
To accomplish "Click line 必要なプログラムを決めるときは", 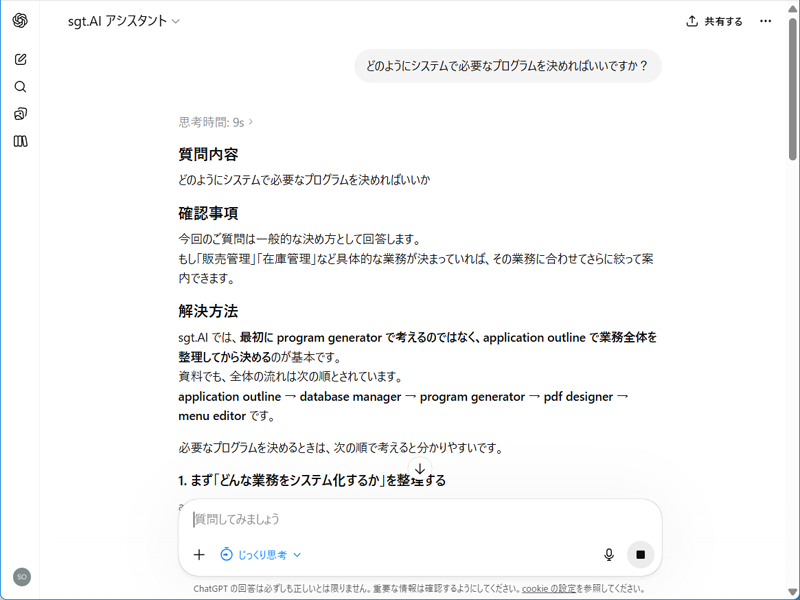I will [x=341, y=448].
